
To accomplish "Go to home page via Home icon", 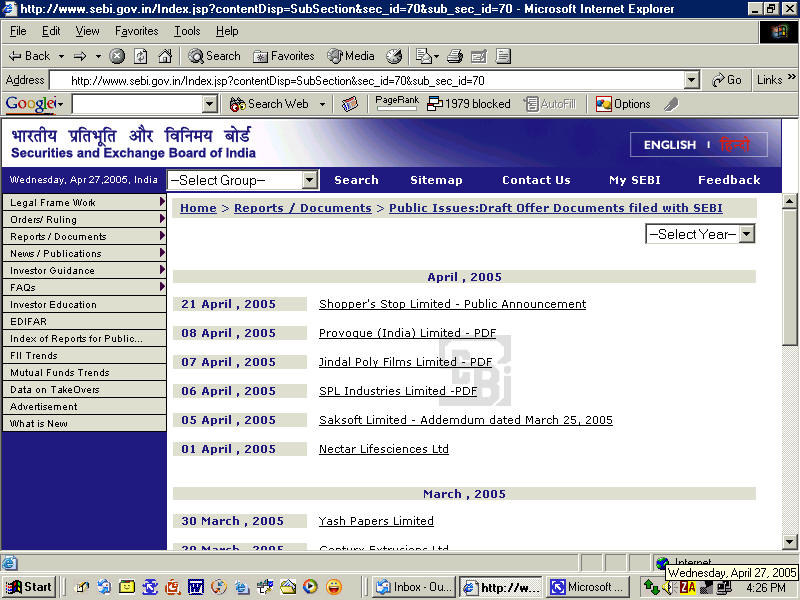I will tap(165, 56).
